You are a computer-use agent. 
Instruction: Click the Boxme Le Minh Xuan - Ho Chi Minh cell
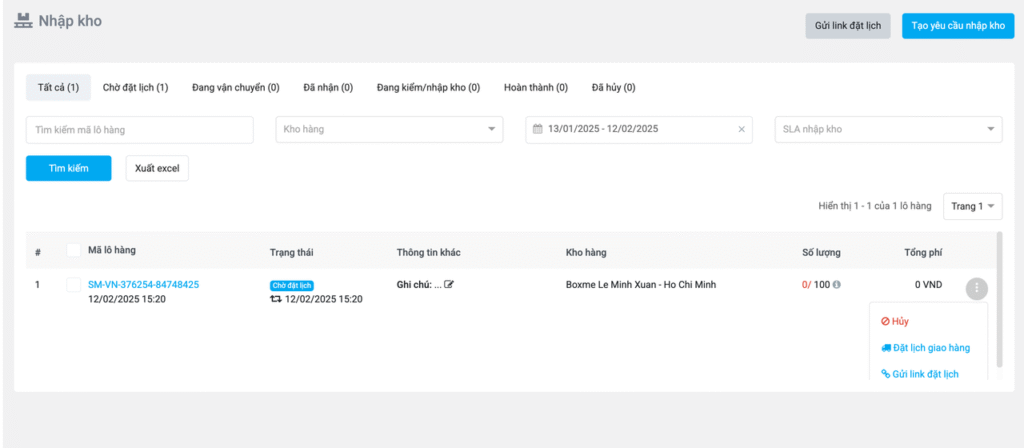coord(641,285)
